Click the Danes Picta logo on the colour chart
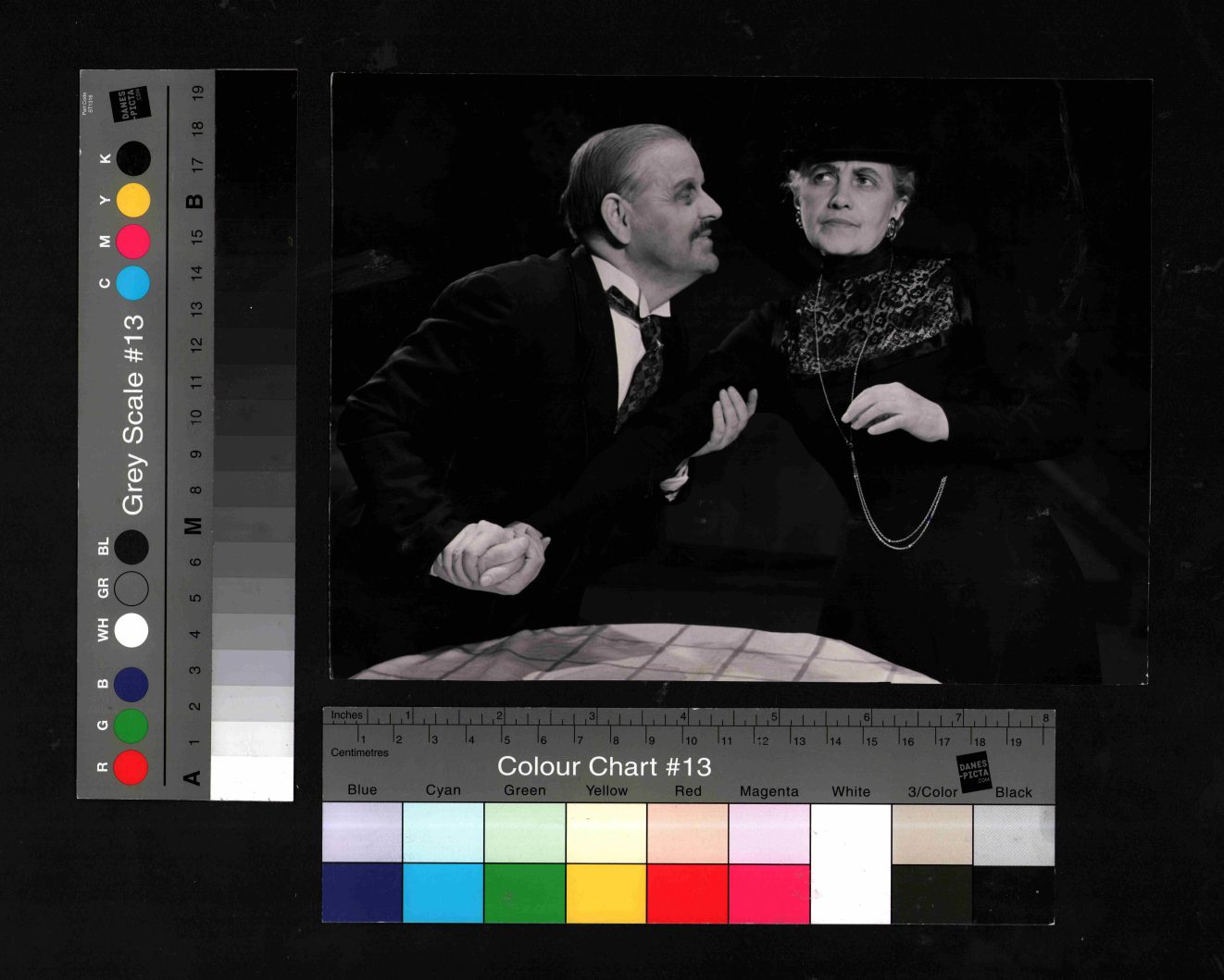Screen dimensions: 1224x980 (973, 771)
